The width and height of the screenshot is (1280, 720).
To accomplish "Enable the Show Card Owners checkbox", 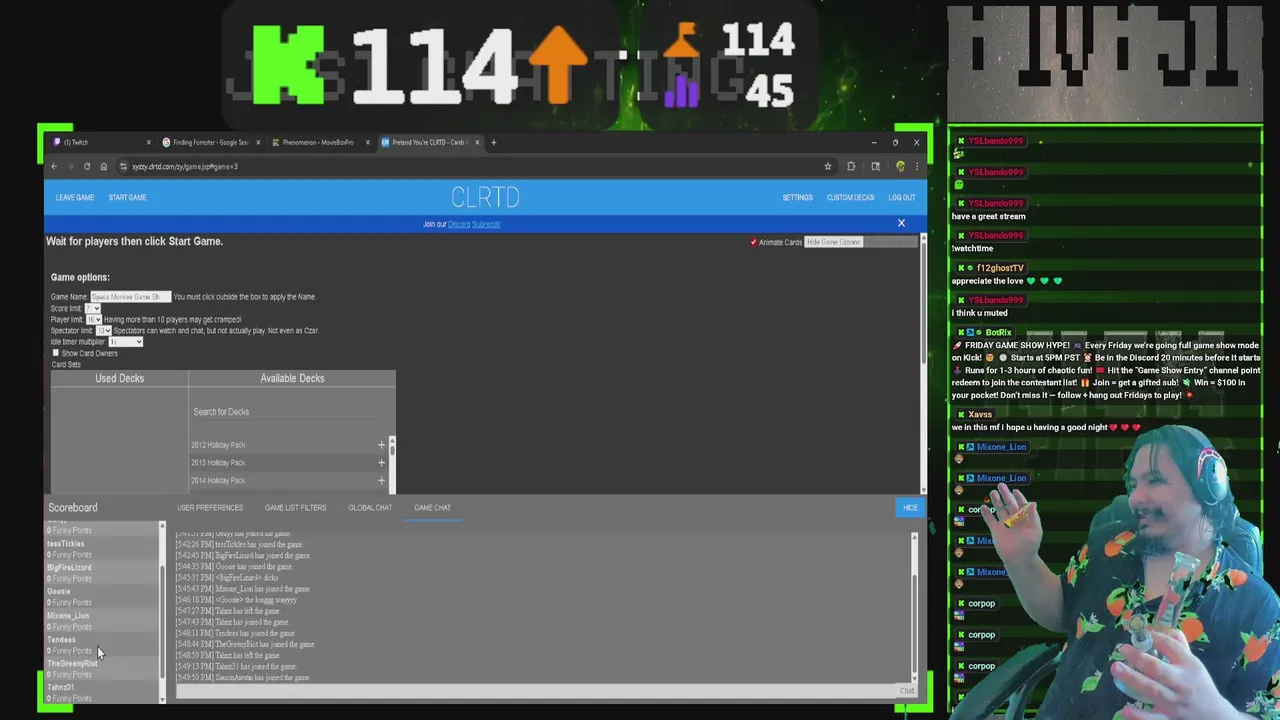I will tap(56, 353).
